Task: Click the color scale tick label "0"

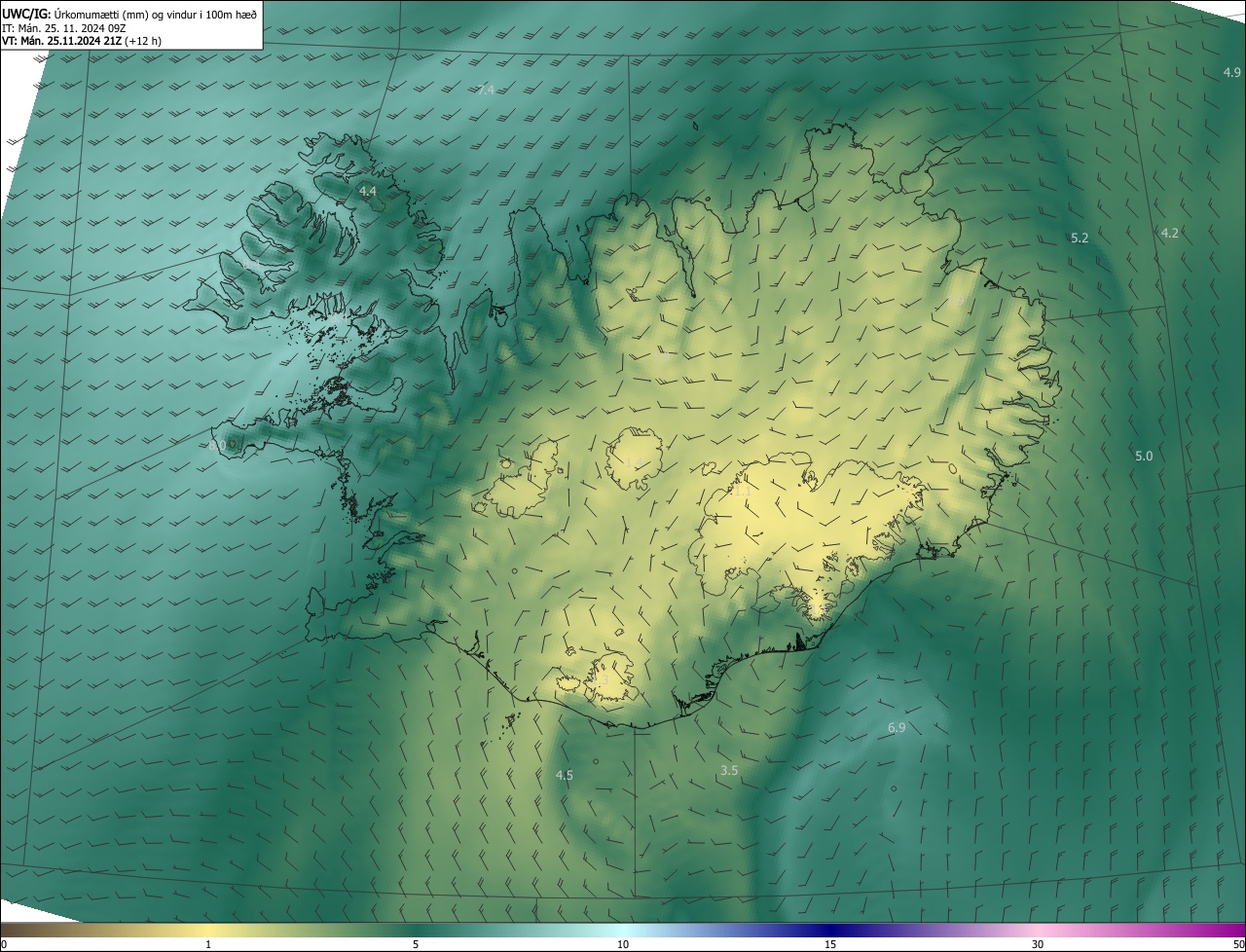Action: click(x=4, y=944)
